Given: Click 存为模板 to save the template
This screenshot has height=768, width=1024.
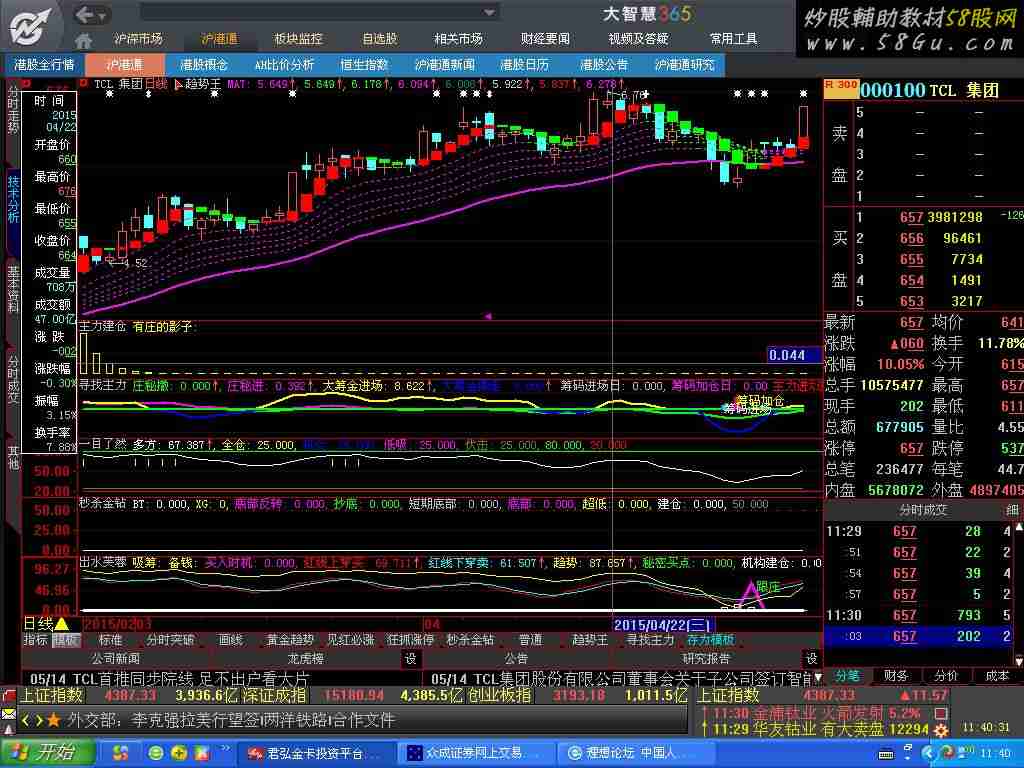Looking at the screenshot, I should tap(710, 640).
